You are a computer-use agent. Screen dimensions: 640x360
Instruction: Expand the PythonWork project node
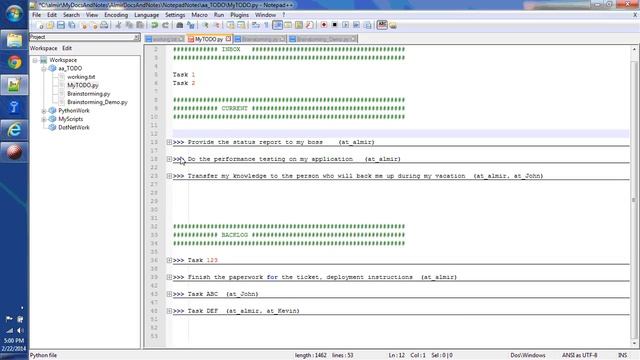pyautogui.click(x=44, y=111)
